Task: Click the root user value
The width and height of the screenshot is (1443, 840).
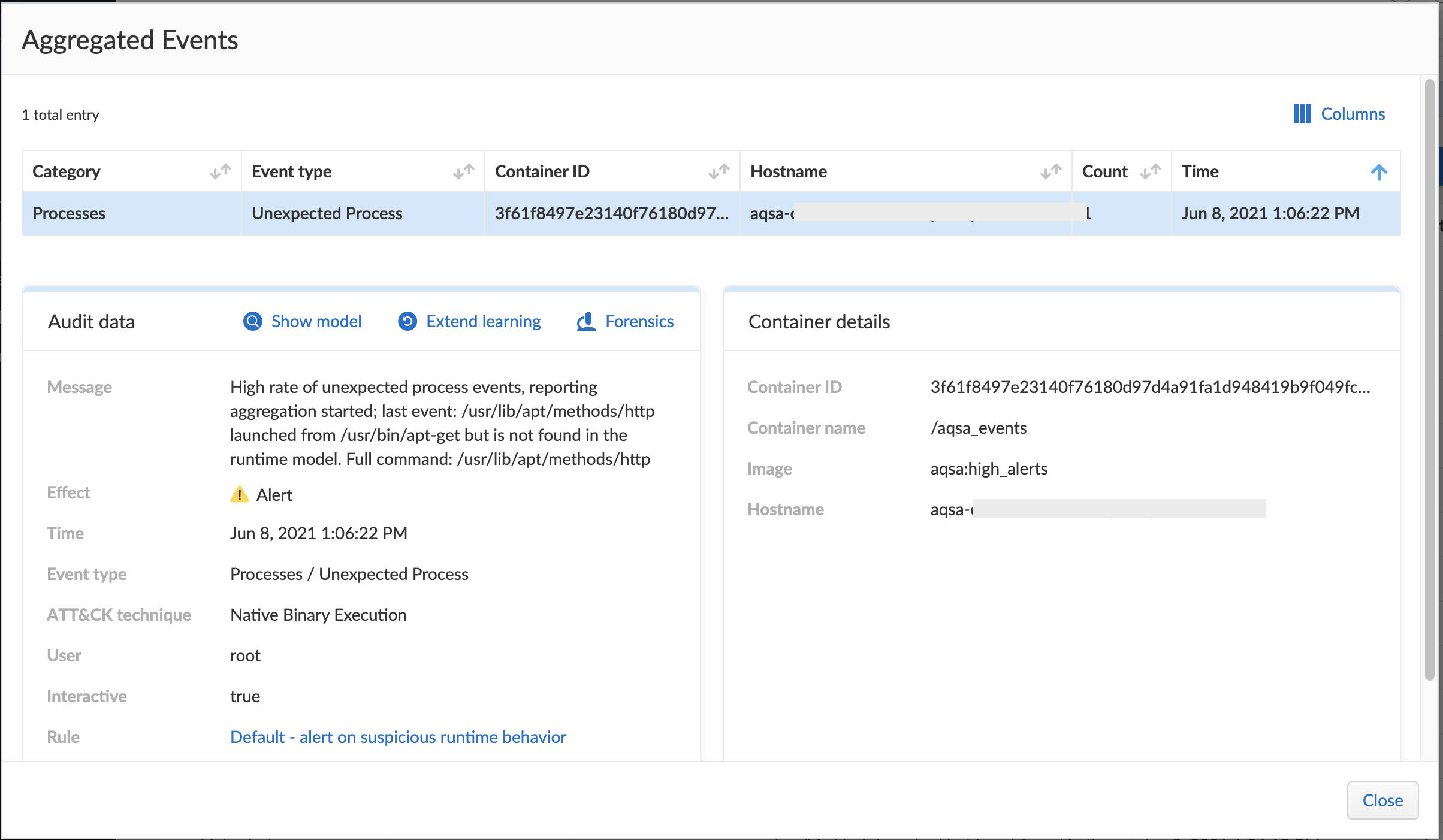Action: click(x=245, y=655)
